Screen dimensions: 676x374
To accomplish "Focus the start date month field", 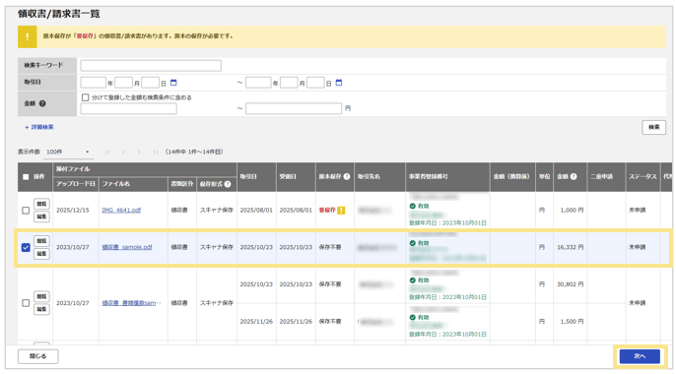I will point(124,83).
